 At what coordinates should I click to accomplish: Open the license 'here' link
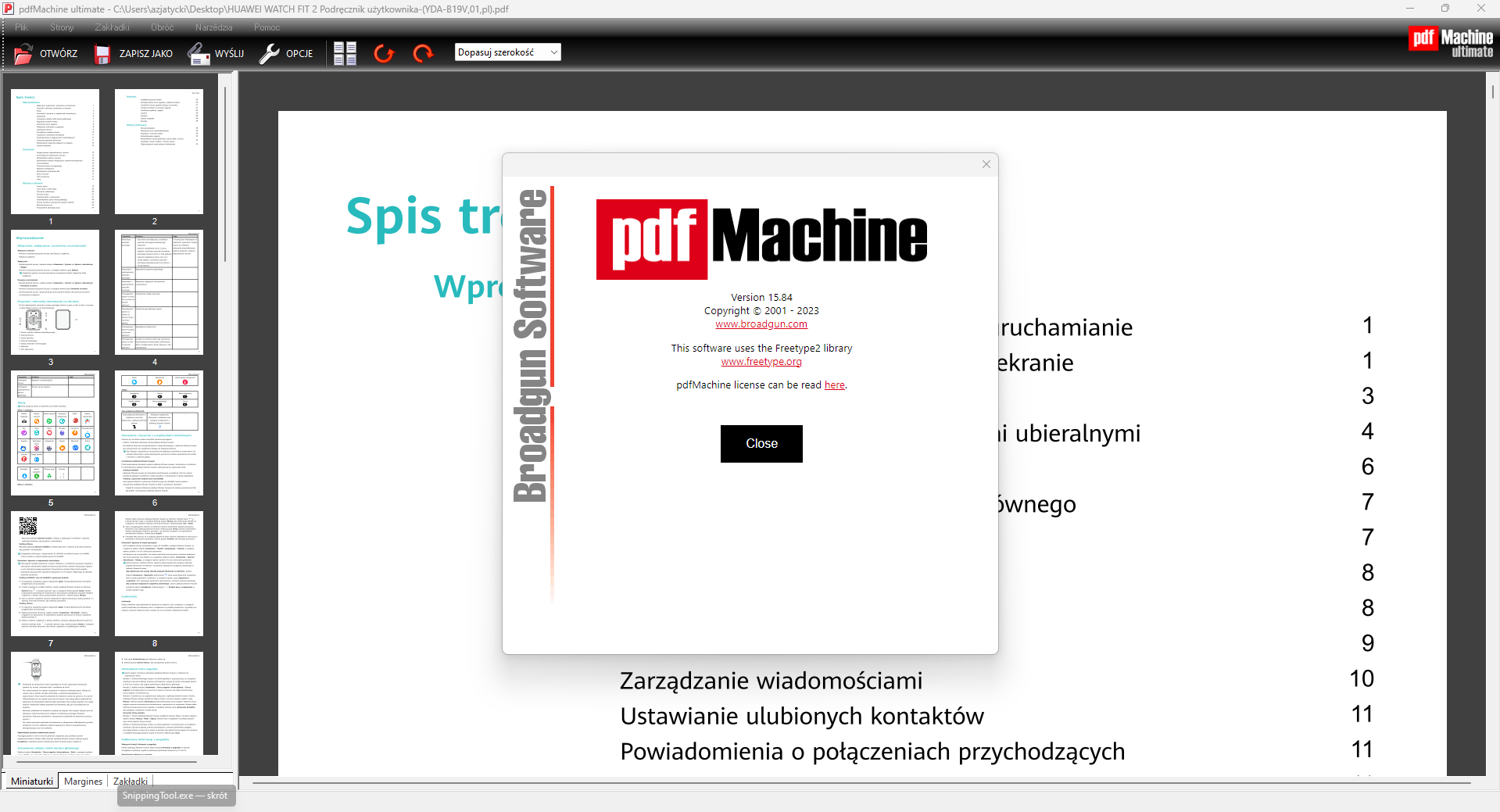(835, 385)
